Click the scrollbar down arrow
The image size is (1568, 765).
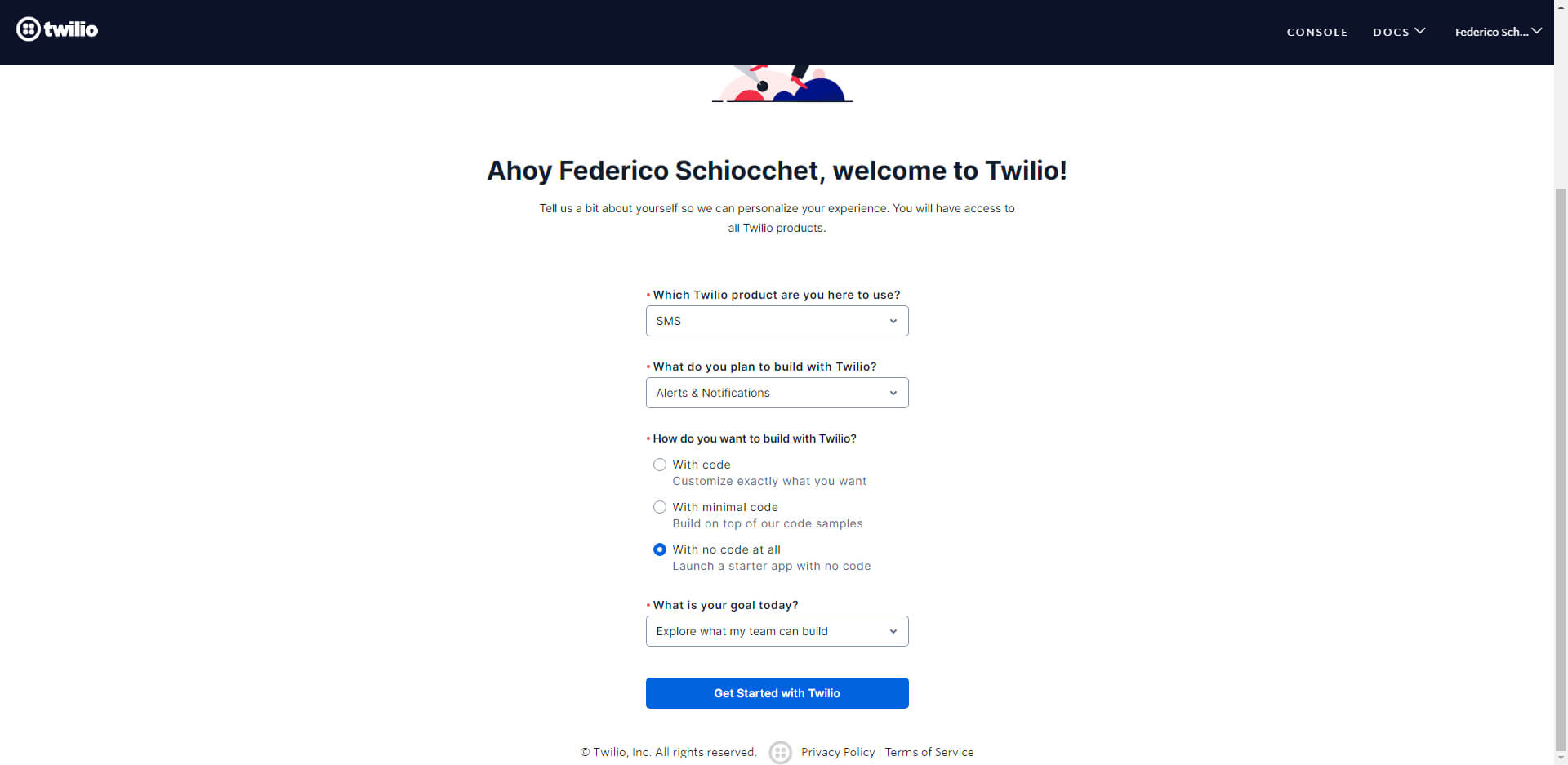pos(1561,758)
